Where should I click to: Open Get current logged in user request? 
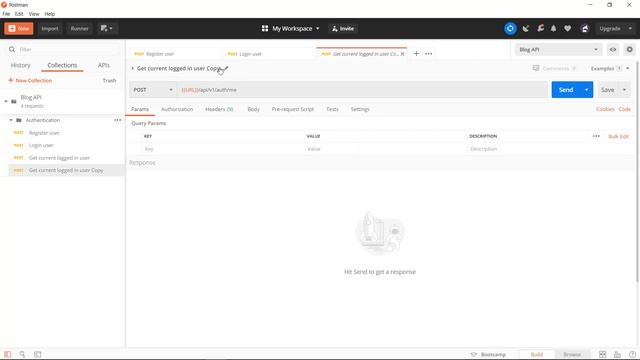point(59,158)
